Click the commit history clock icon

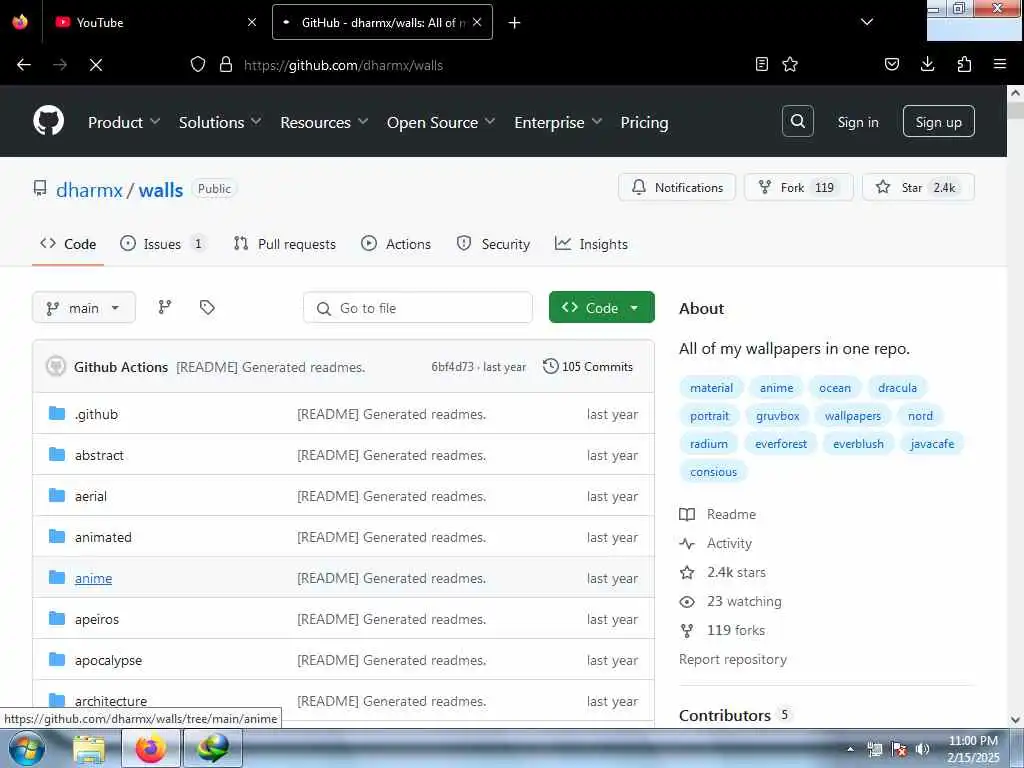click(551, 366)
